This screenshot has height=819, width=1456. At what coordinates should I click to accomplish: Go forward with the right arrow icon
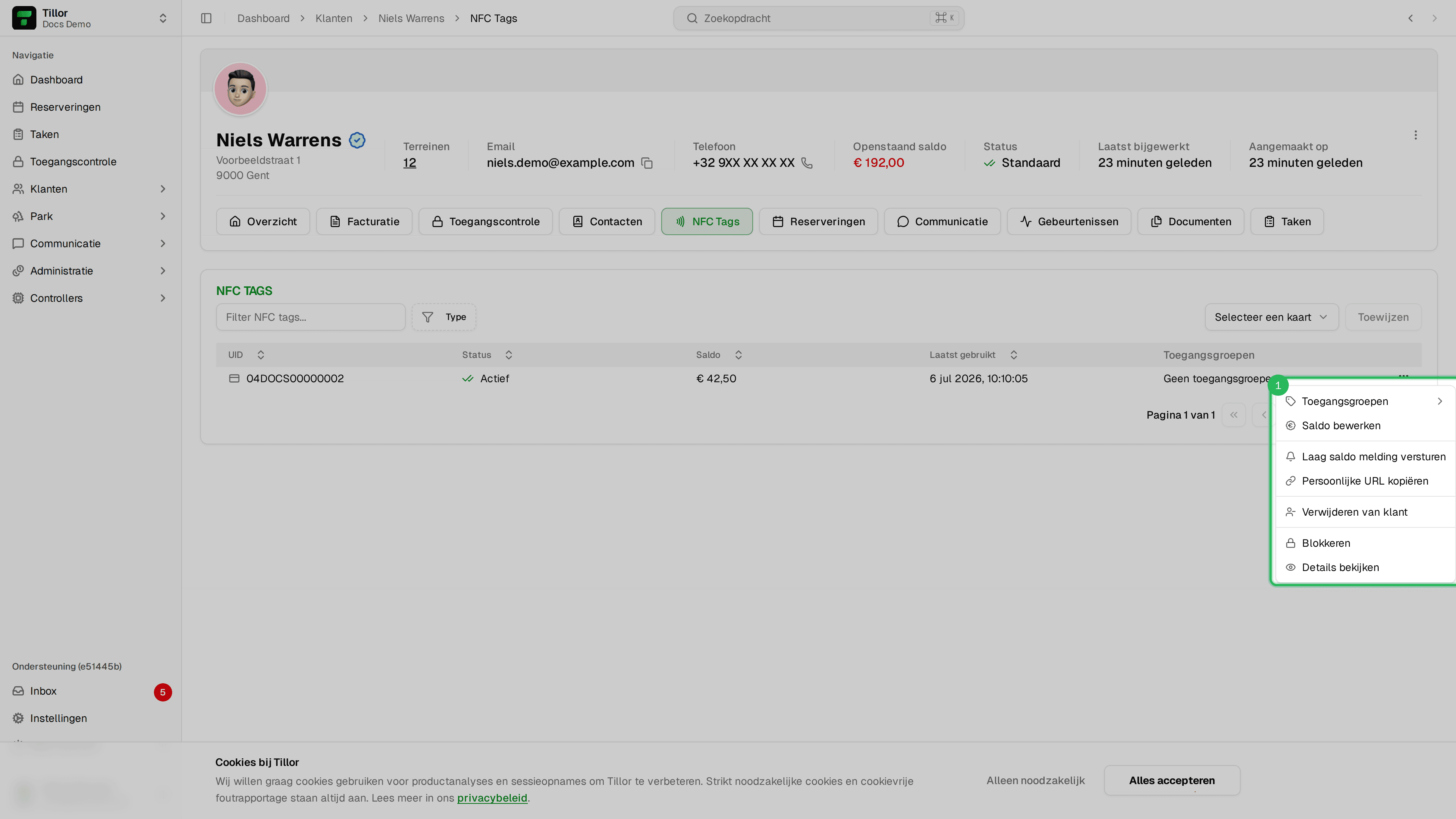point(1434,18)
